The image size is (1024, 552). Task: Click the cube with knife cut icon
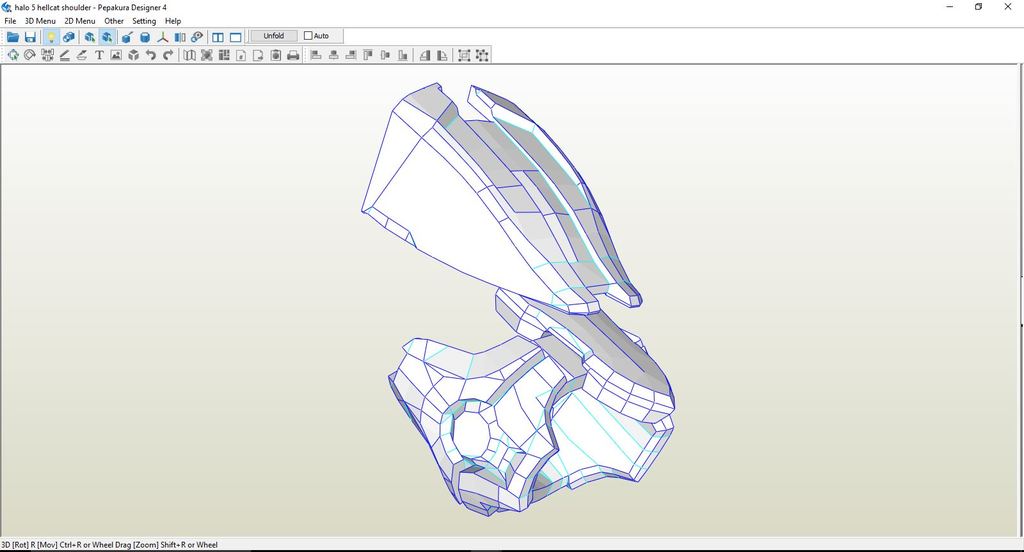127,37
